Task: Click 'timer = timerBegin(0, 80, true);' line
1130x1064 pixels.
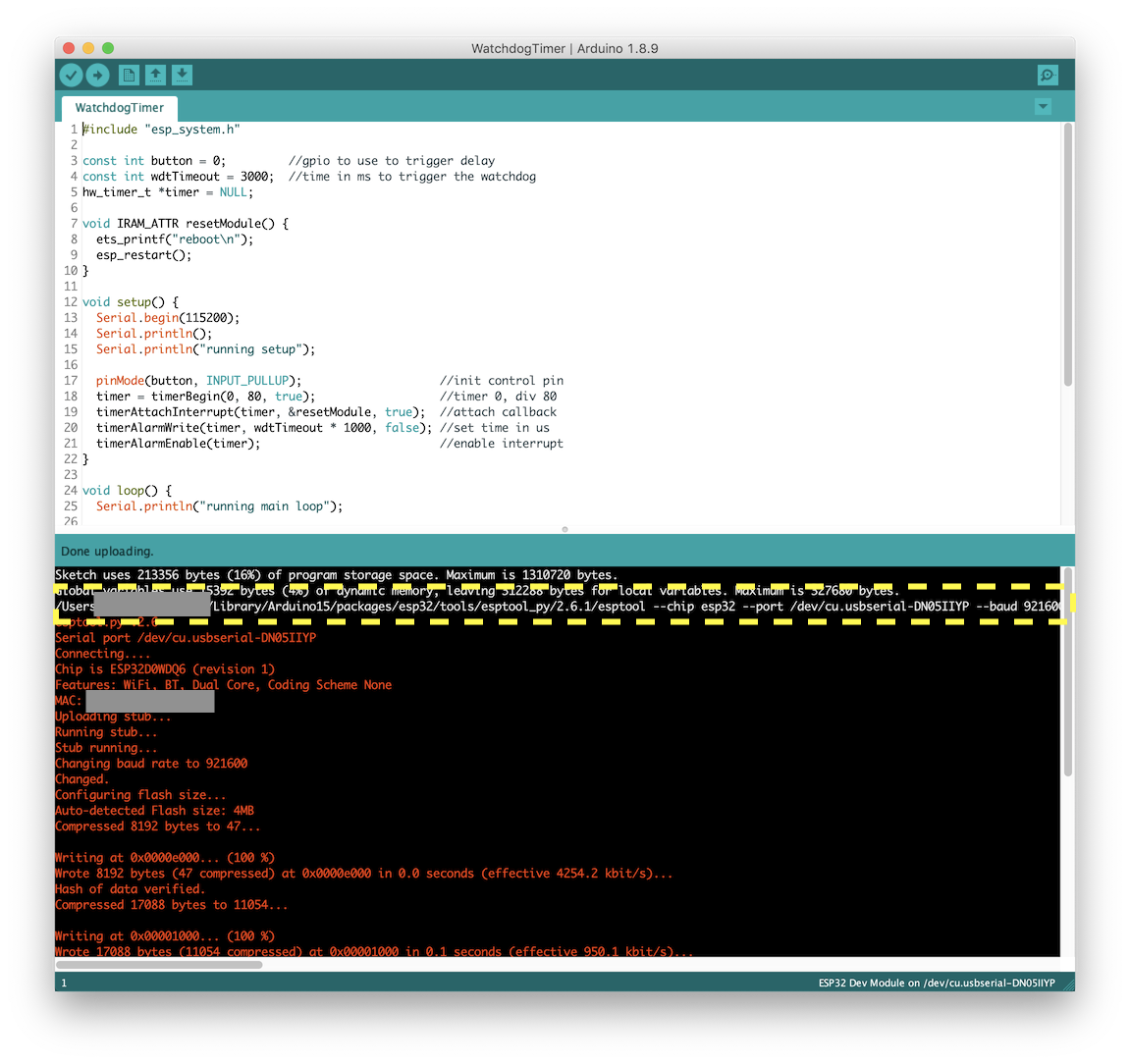Action: (x=206, y=397)
